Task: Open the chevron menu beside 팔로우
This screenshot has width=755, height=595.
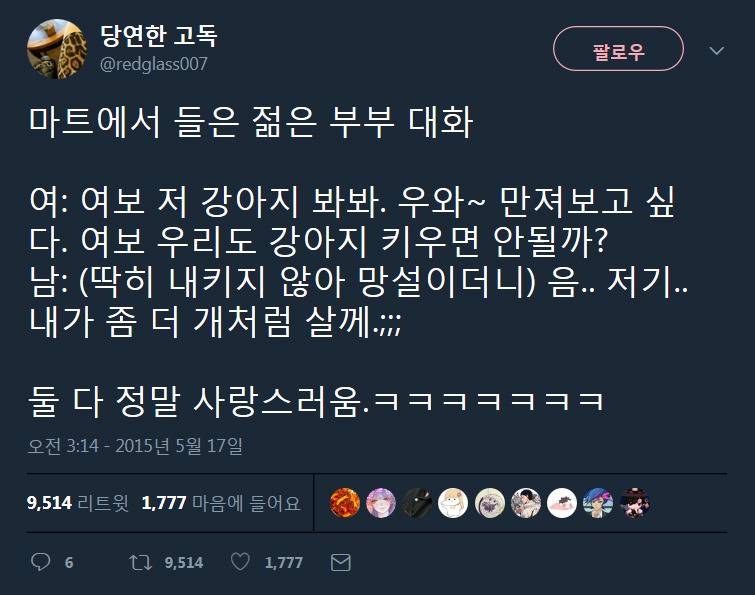Action: tap(716, 50)
